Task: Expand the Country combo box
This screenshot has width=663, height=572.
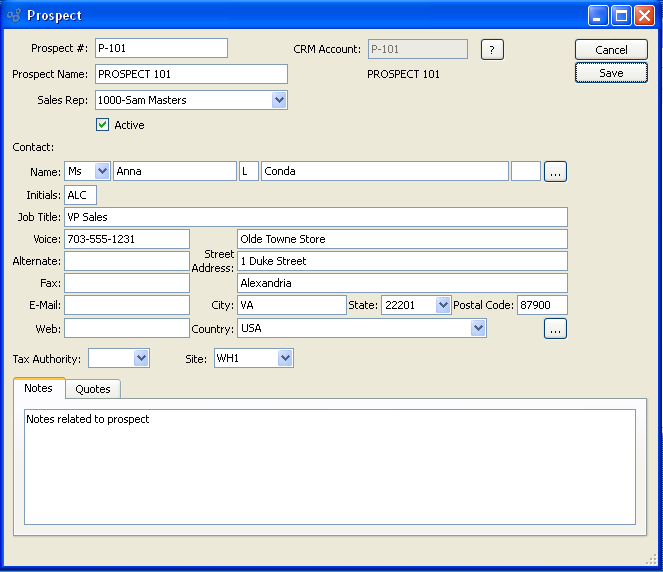Action: point(478,328)
